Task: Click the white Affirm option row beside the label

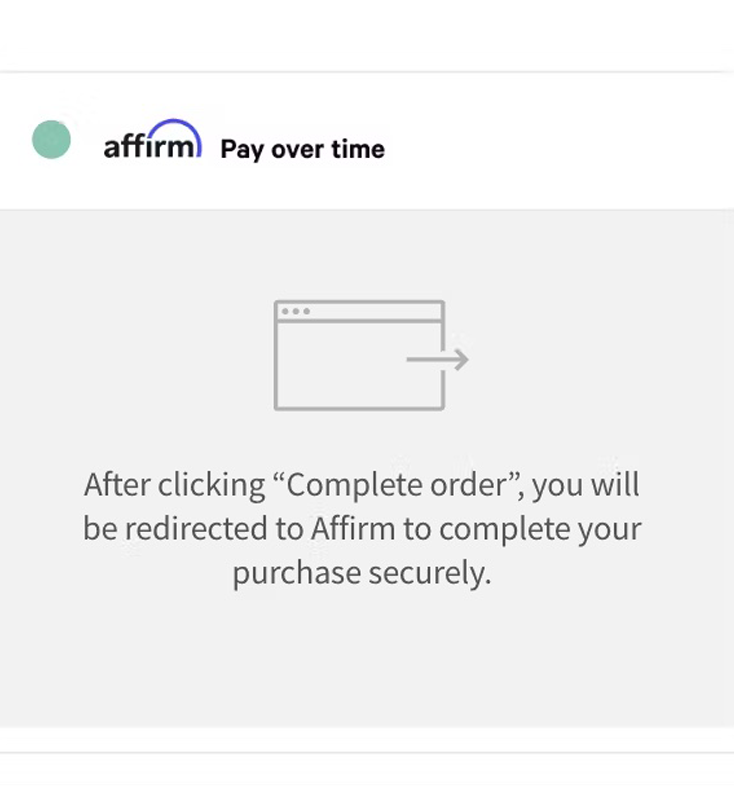Action: click(x=559, y=141)
